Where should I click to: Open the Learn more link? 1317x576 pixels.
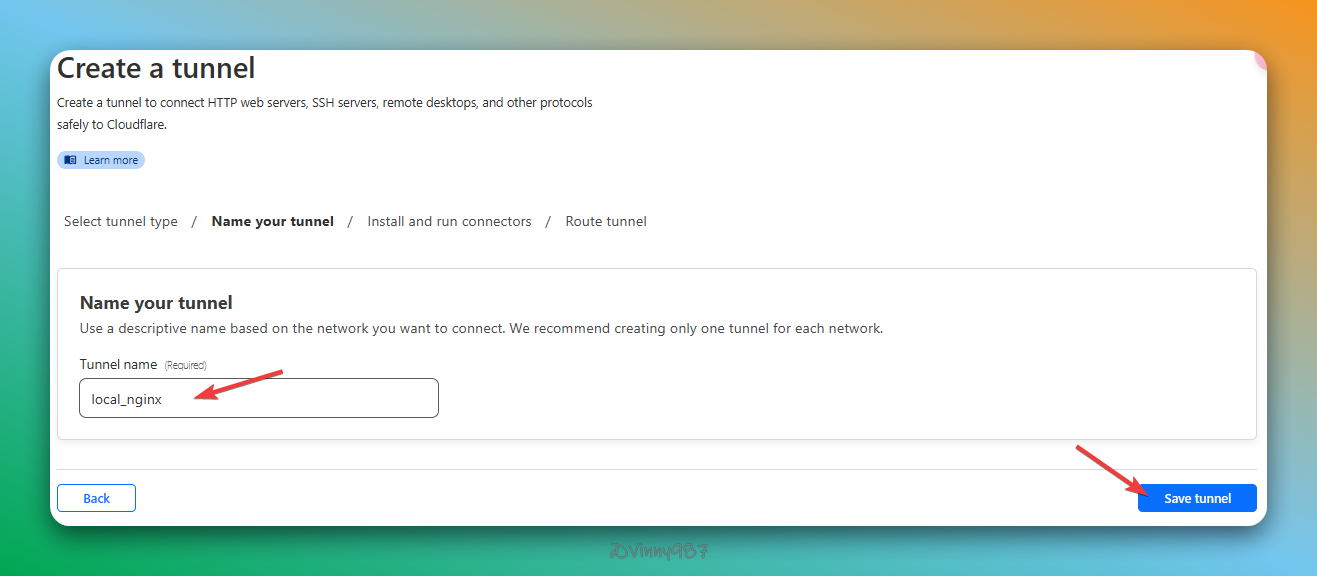pyautogui.click(x=110, y=160)
